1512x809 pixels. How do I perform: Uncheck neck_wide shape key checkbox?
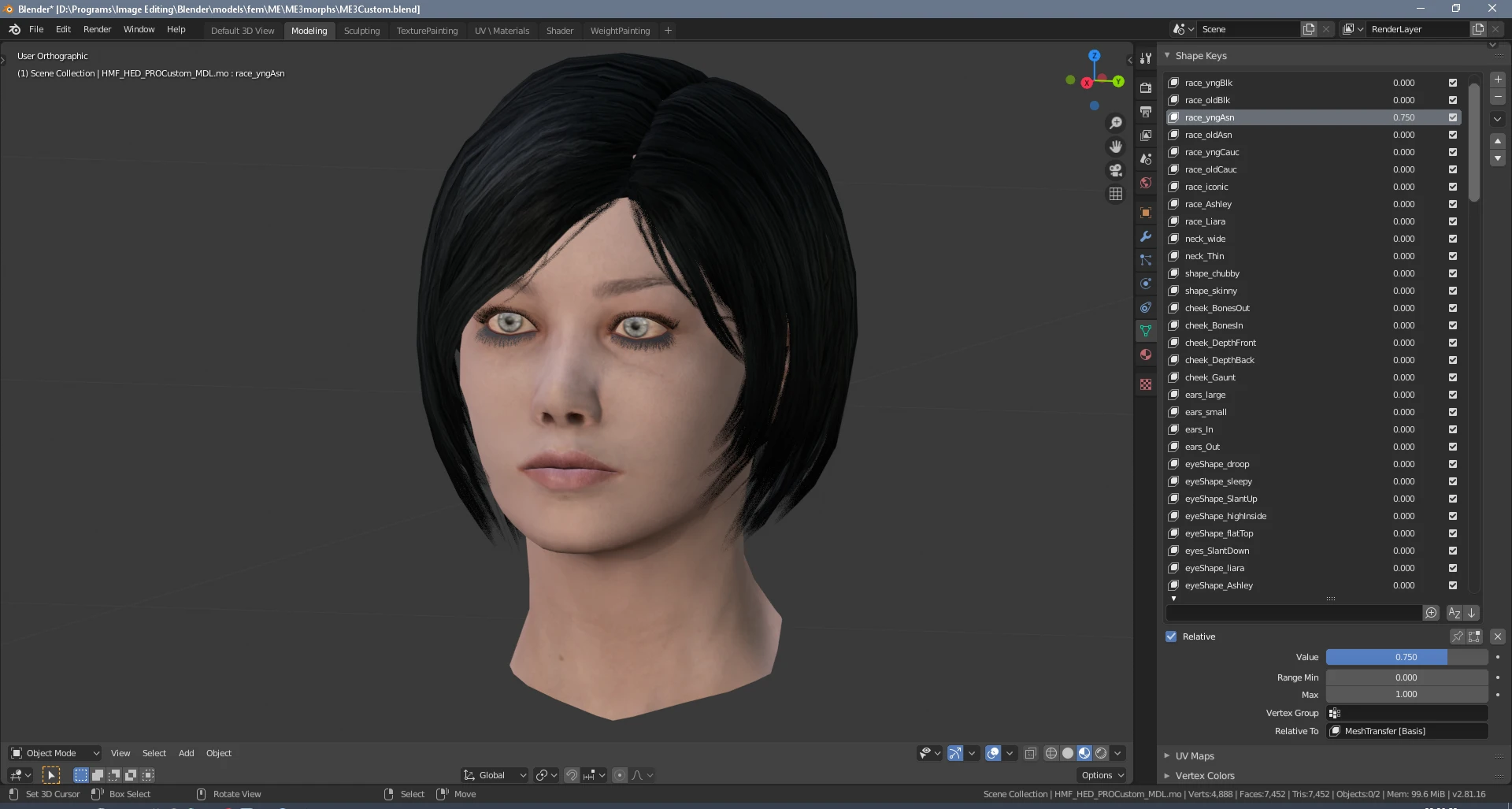coord(1453,239)
